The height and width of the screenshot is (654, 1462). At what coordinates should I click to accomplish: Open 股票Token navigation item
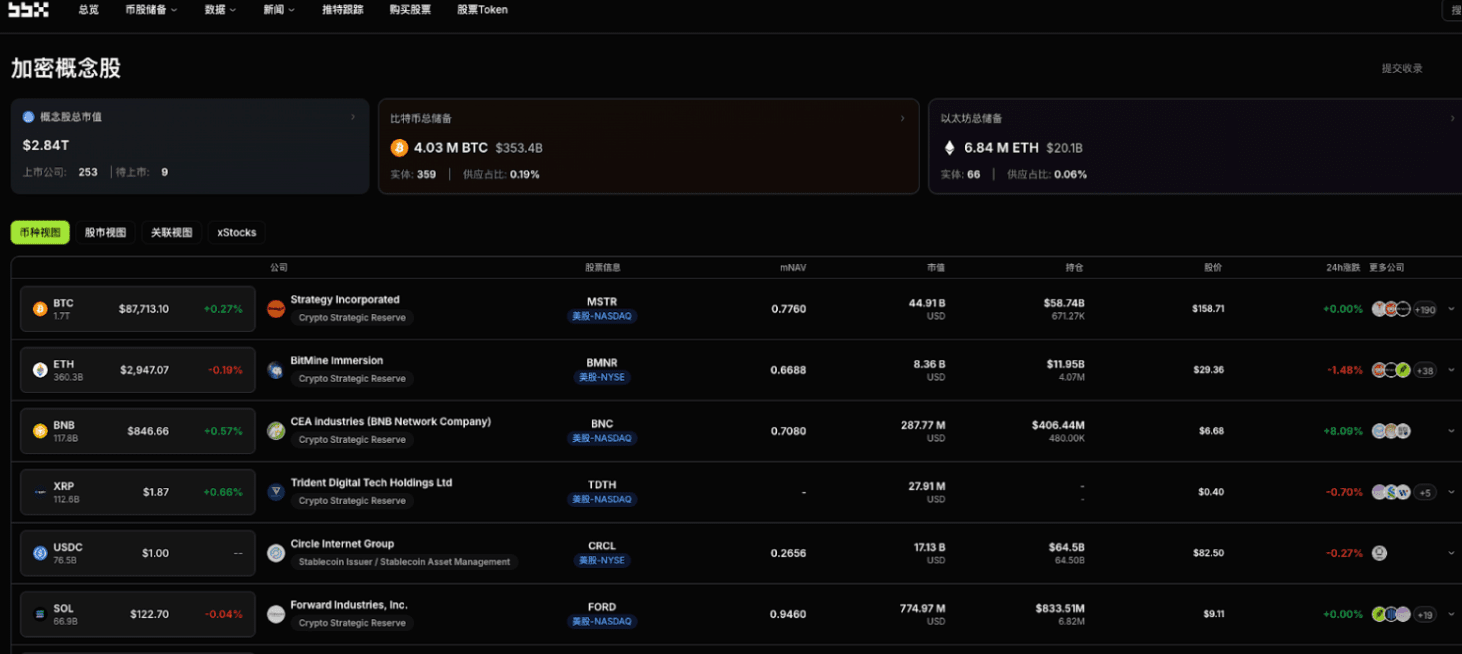tap(482, 9)
